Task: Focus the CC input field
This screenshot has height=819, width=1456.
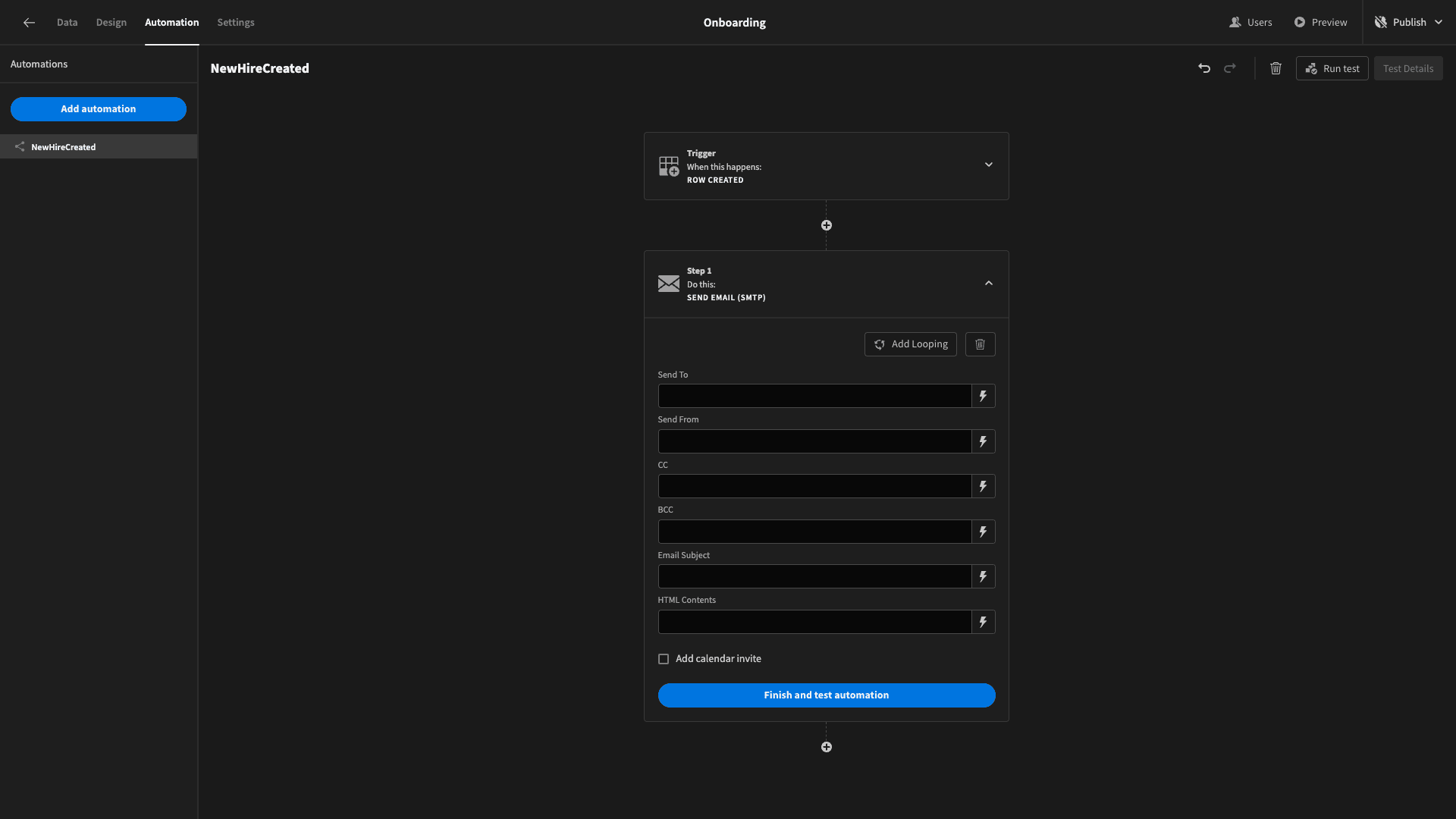Action: click(814, 486)
